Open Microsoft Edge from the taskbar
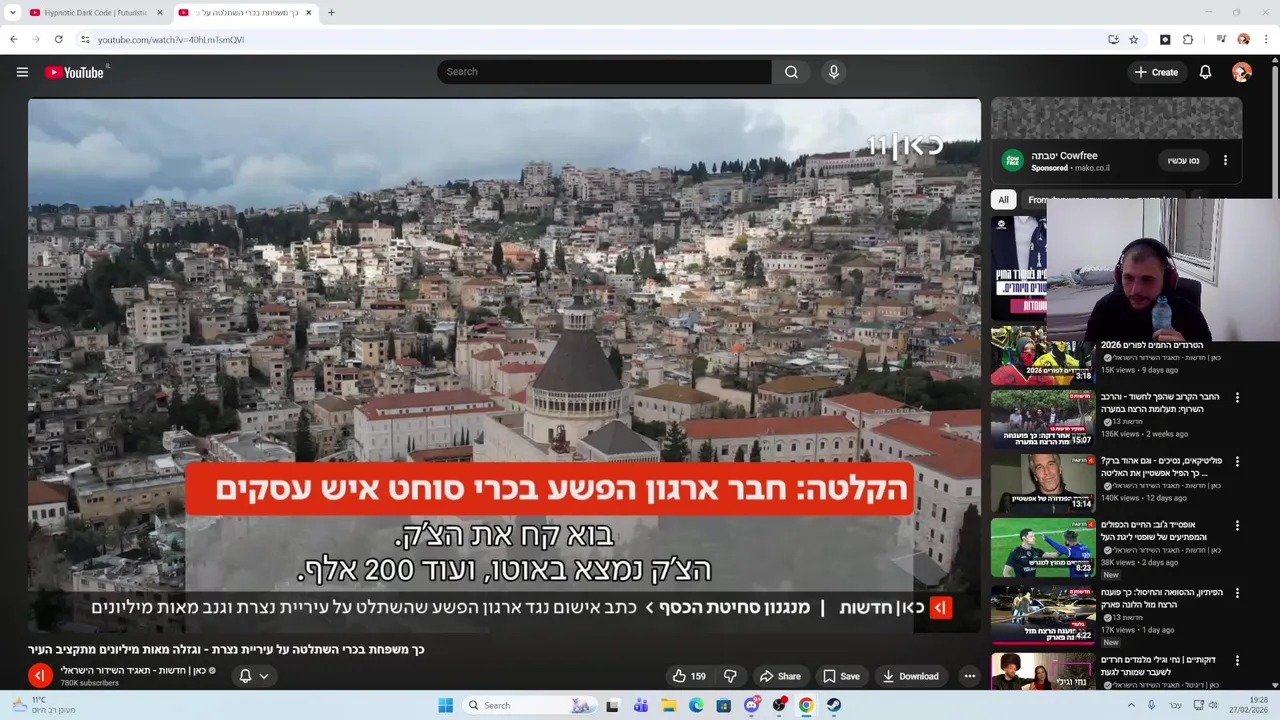Image resolution: width=1280 pixels, height=720 pixels. (x=696, y=705)
